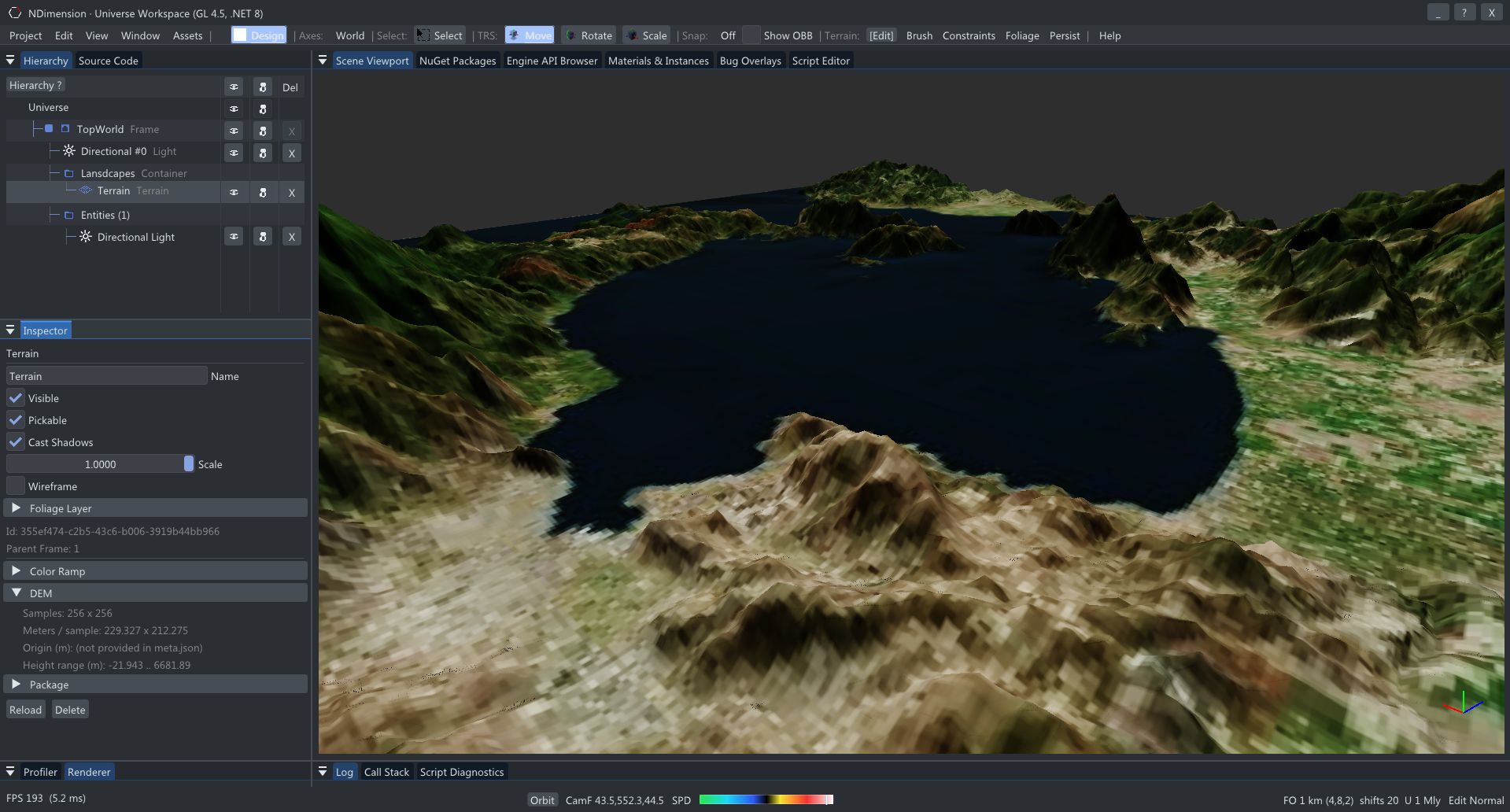The width and height of the screenshot is (1510, 812).
Task: Open the Foliage menu
Action: point(1022,35)
